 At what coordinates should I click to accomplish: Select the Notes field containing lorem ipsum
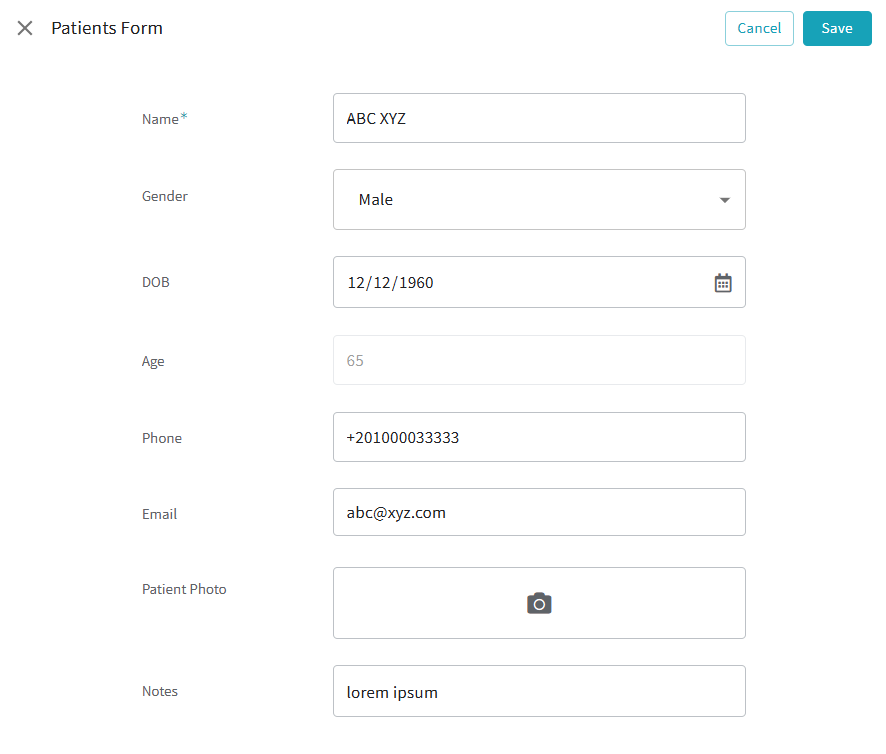(539, 691)
